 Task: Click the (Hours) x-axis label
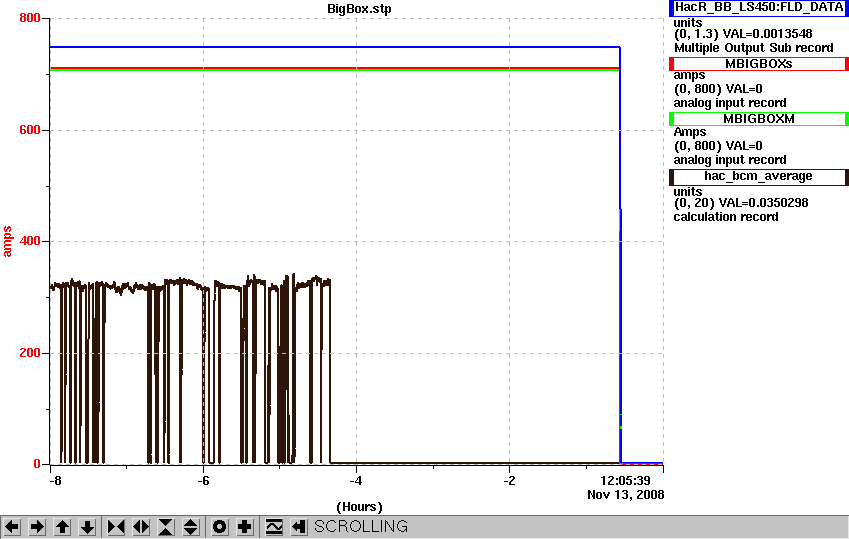(359, 507)
